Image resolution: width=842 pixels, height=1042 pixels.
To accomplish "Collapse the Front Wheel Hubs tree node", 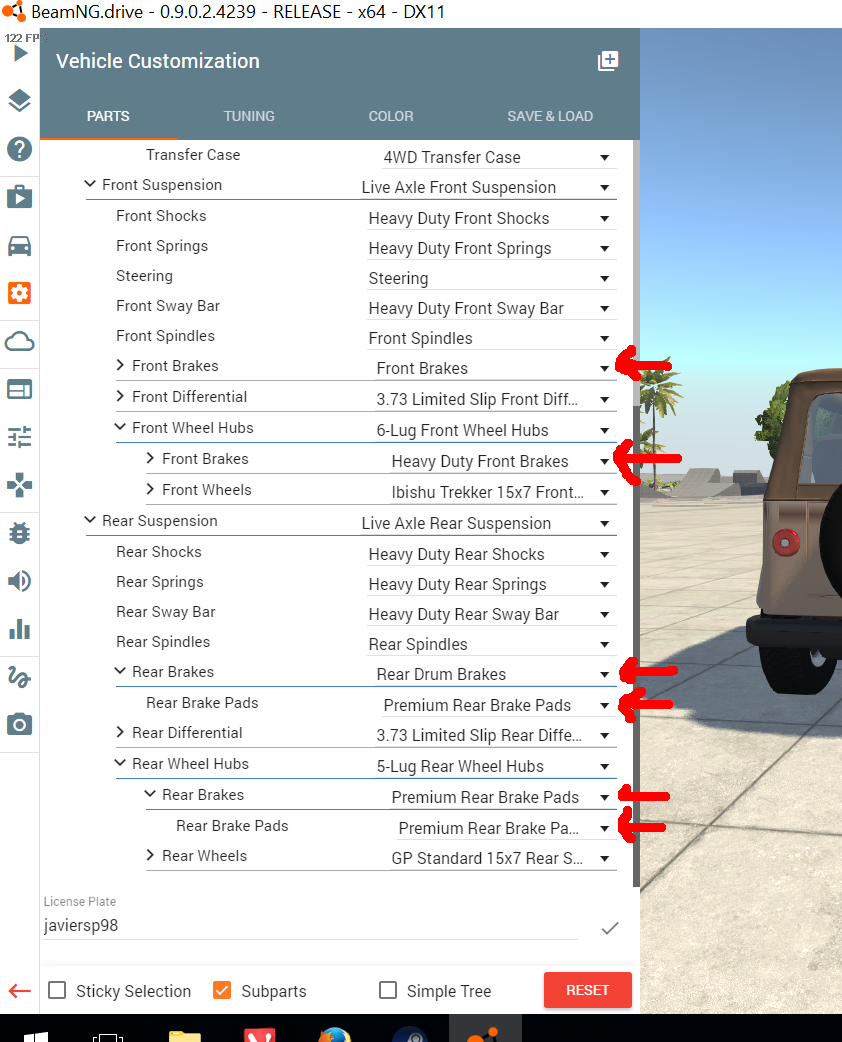I will point(120,427).
